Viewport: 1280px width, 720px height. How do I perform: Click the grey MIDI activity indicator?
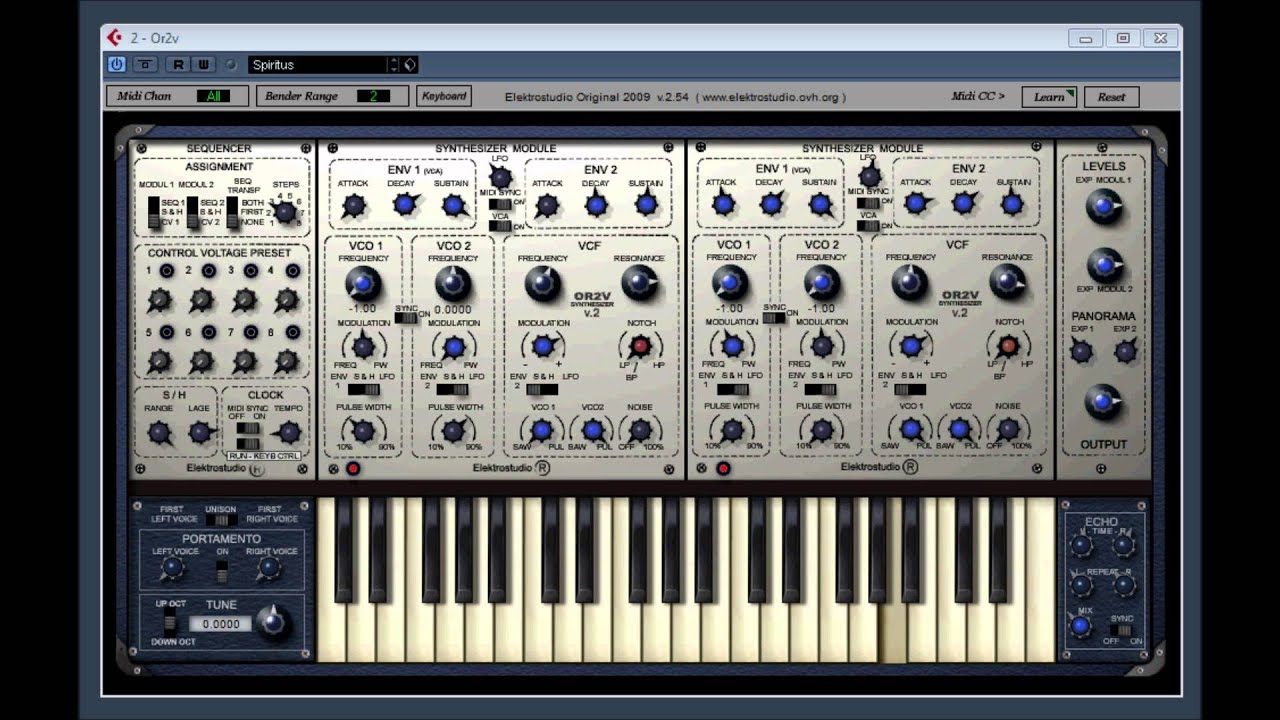pos(231,65)
